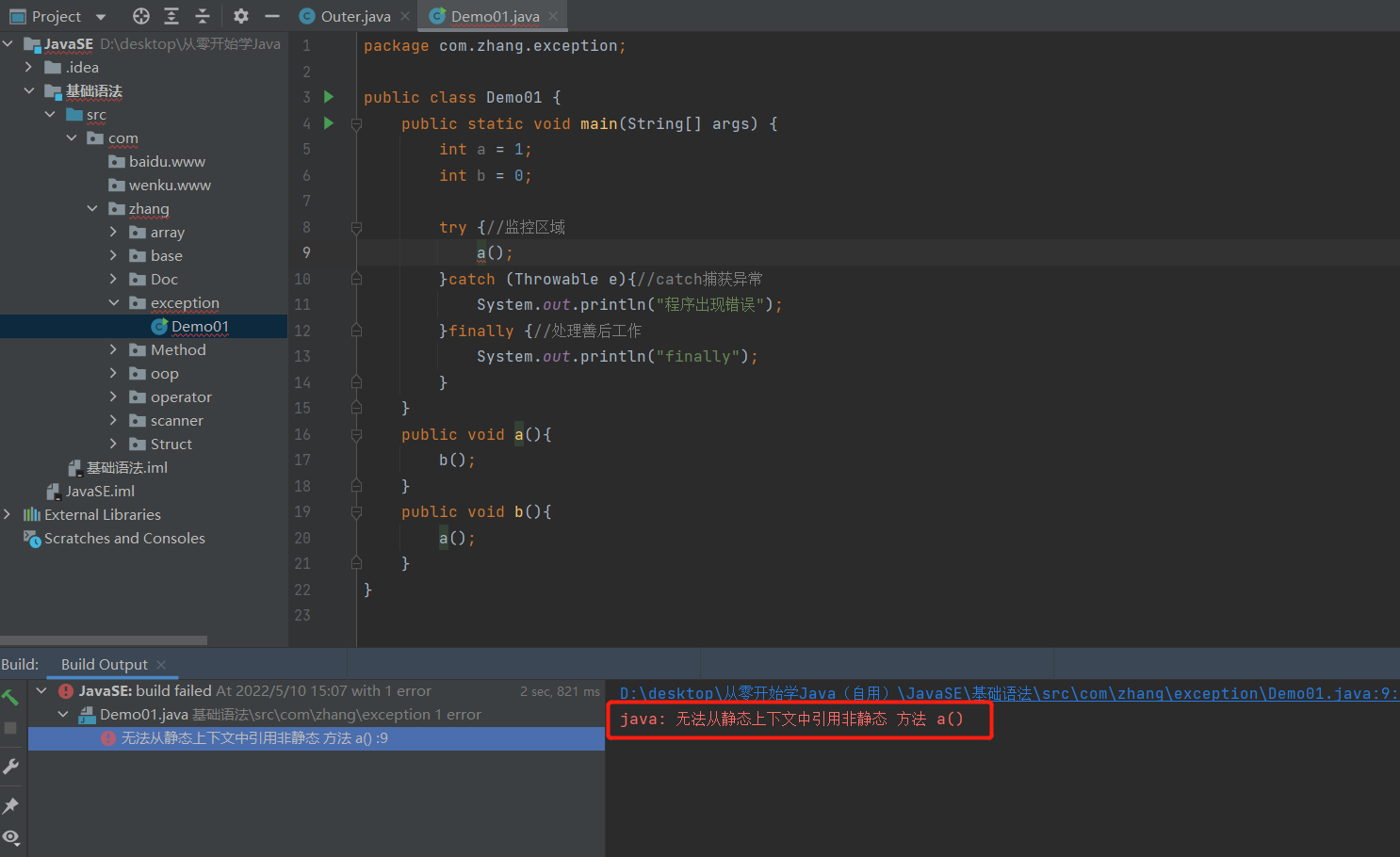
Task: Open the Demo01.java:9 file path link
Action: click(1009, 693)
